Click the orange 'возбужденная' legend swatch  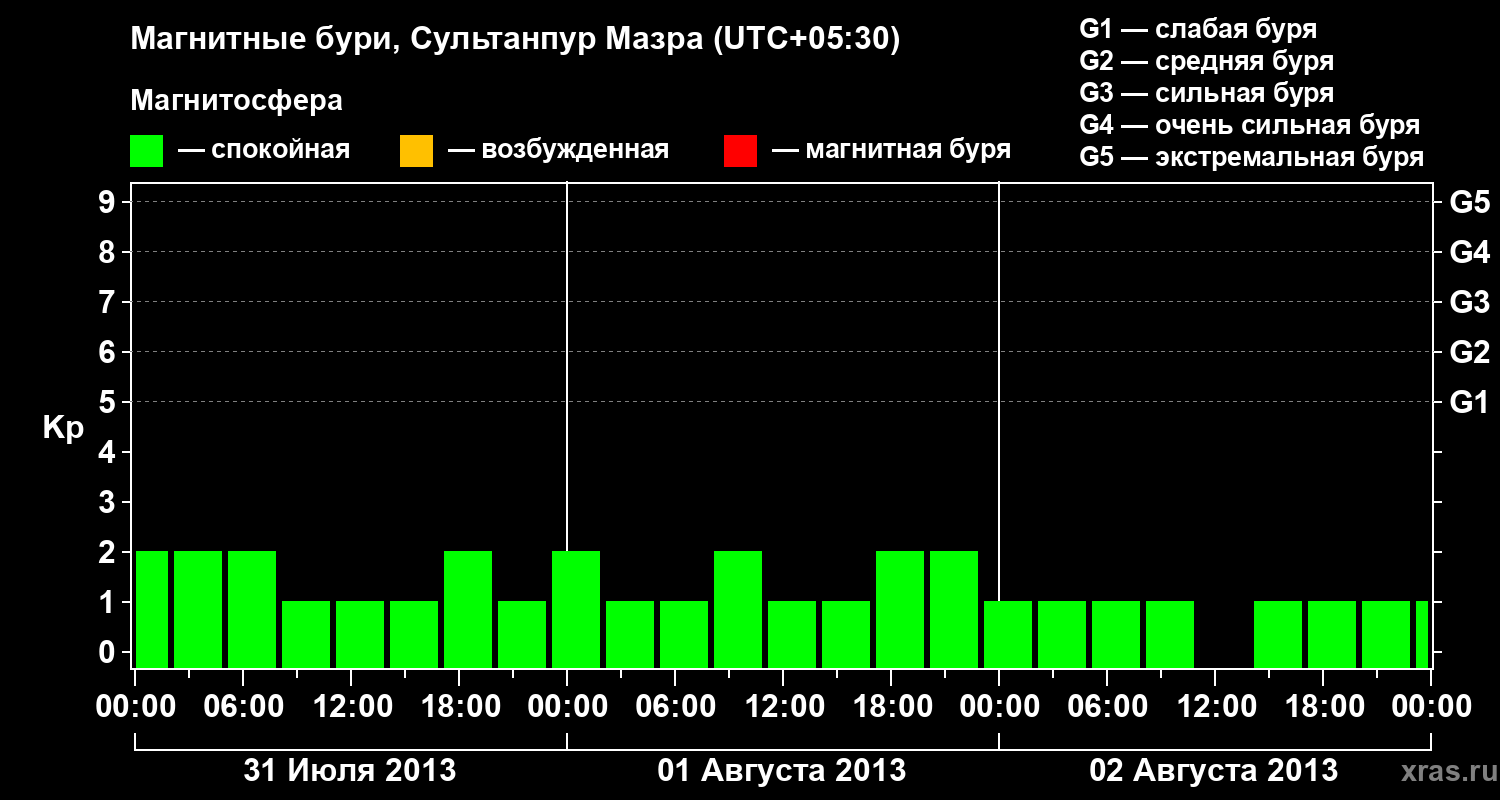(416, 151)
